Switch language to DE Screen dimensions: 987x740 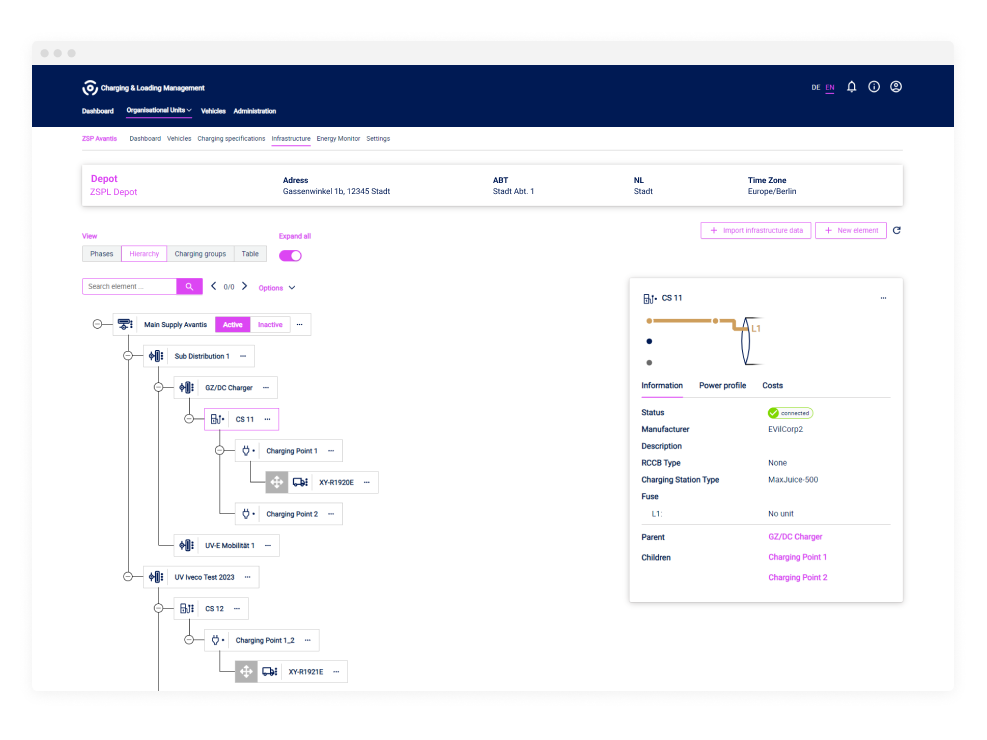coord(816,88)
